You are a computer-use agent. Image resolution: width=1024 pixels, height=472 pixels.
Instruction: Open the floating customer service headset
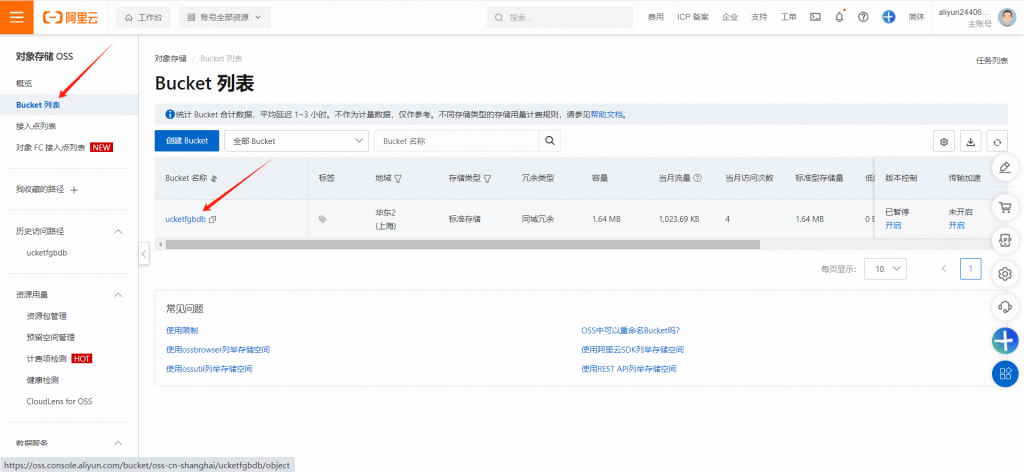pos(1005,306)
